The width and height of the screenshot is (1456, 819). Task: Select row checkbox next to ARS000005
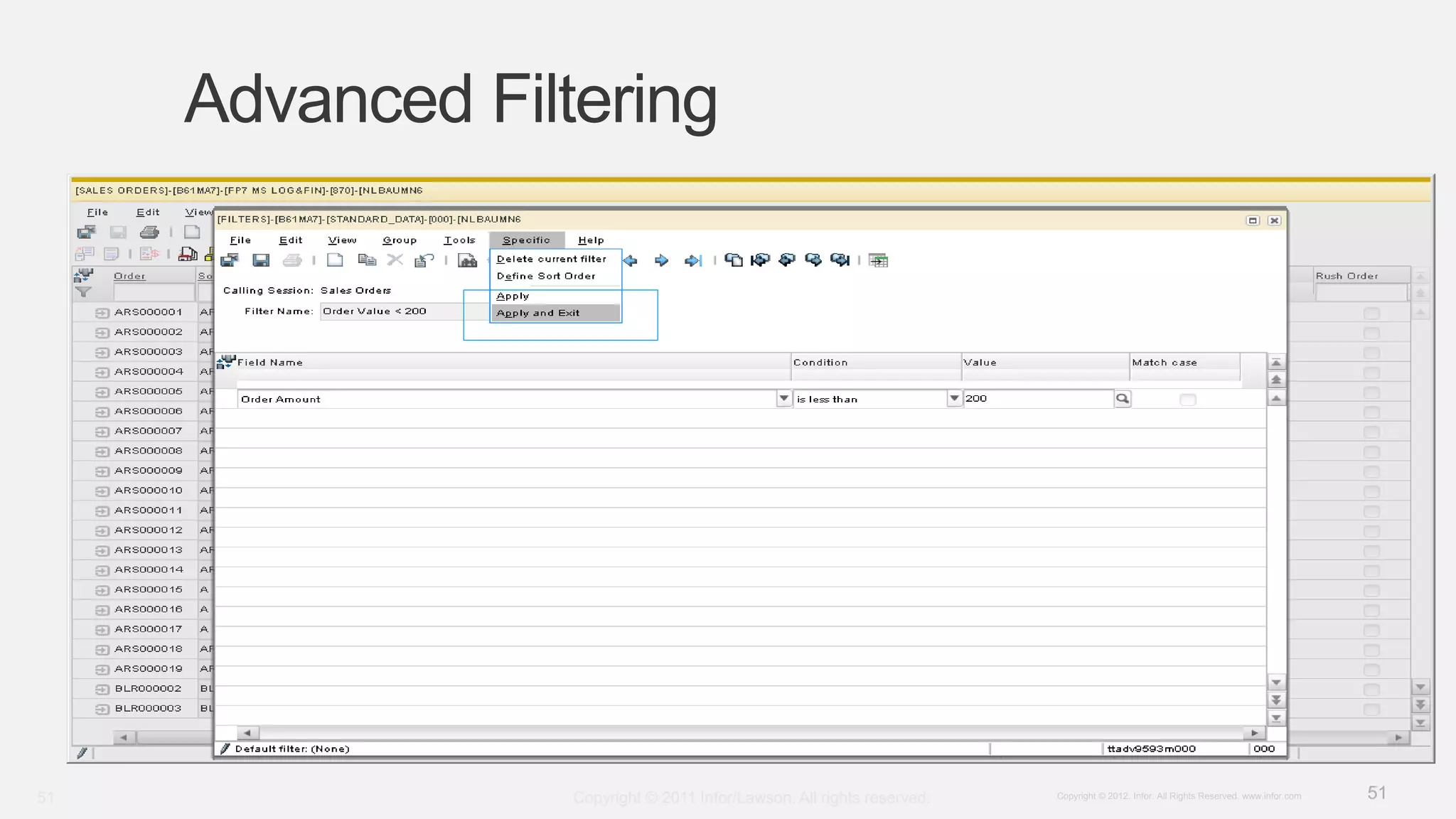(x=102, y=392)
